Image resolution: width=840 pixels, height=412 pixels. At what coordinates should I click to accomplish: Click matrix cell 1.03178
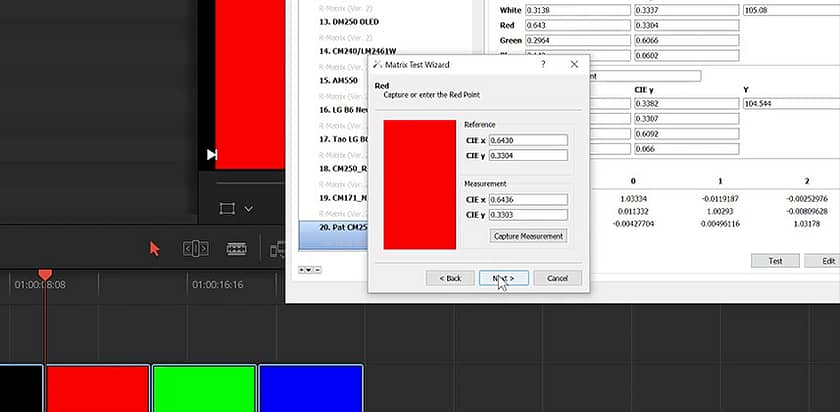click(x=807, y=223)
